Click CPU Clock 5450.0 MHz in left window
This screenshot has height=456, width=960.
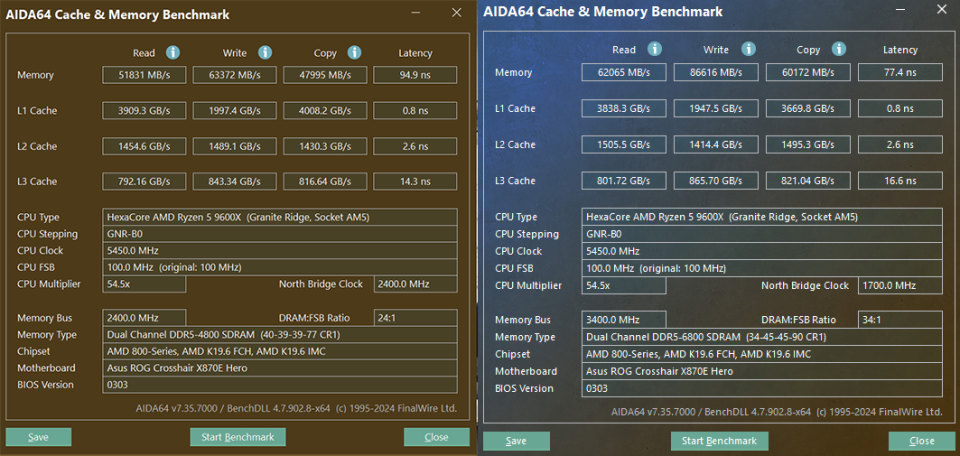click(x=280, y=250)
